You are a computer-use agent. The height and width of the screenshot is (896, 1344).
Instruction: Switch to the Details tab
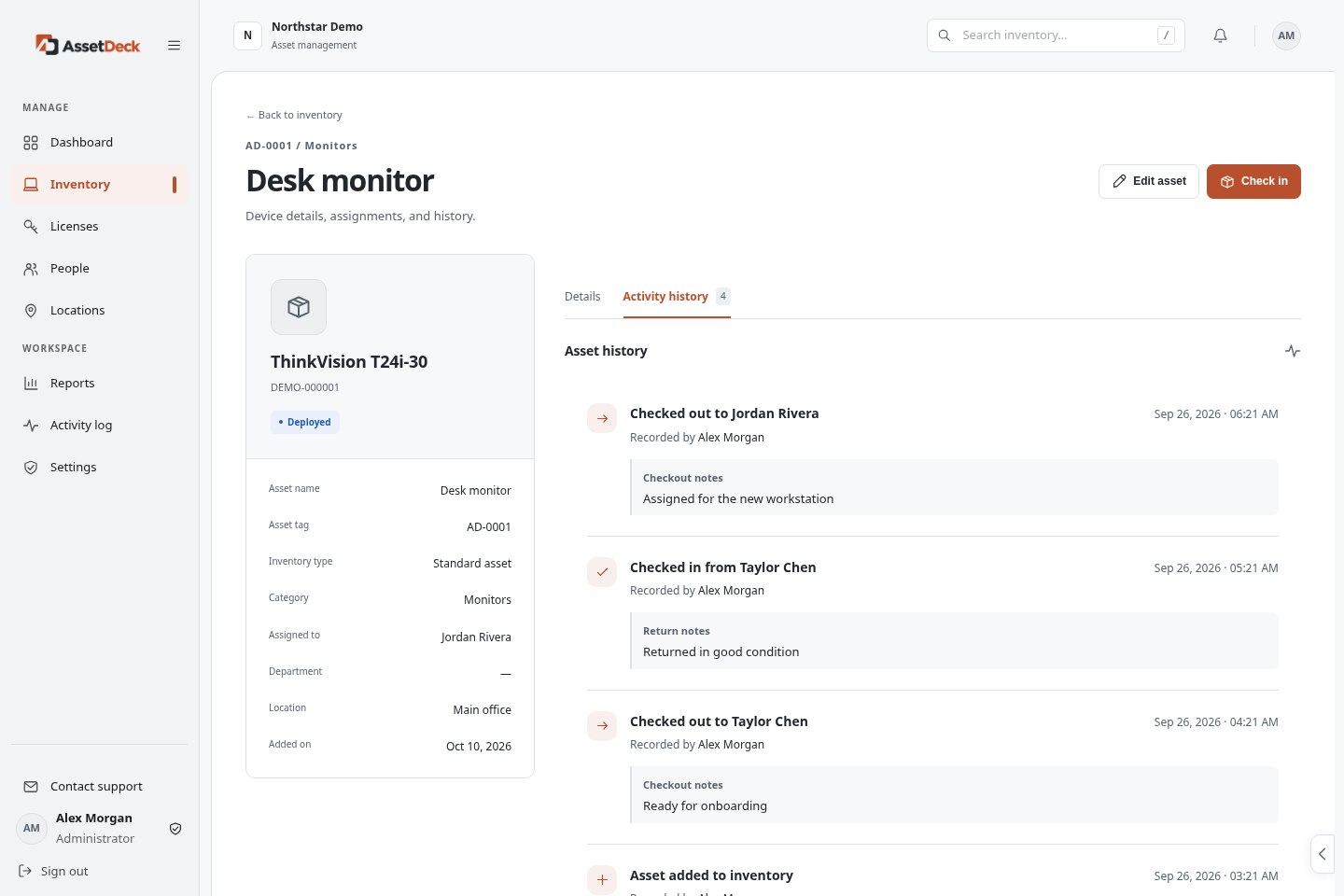(582, 297)
